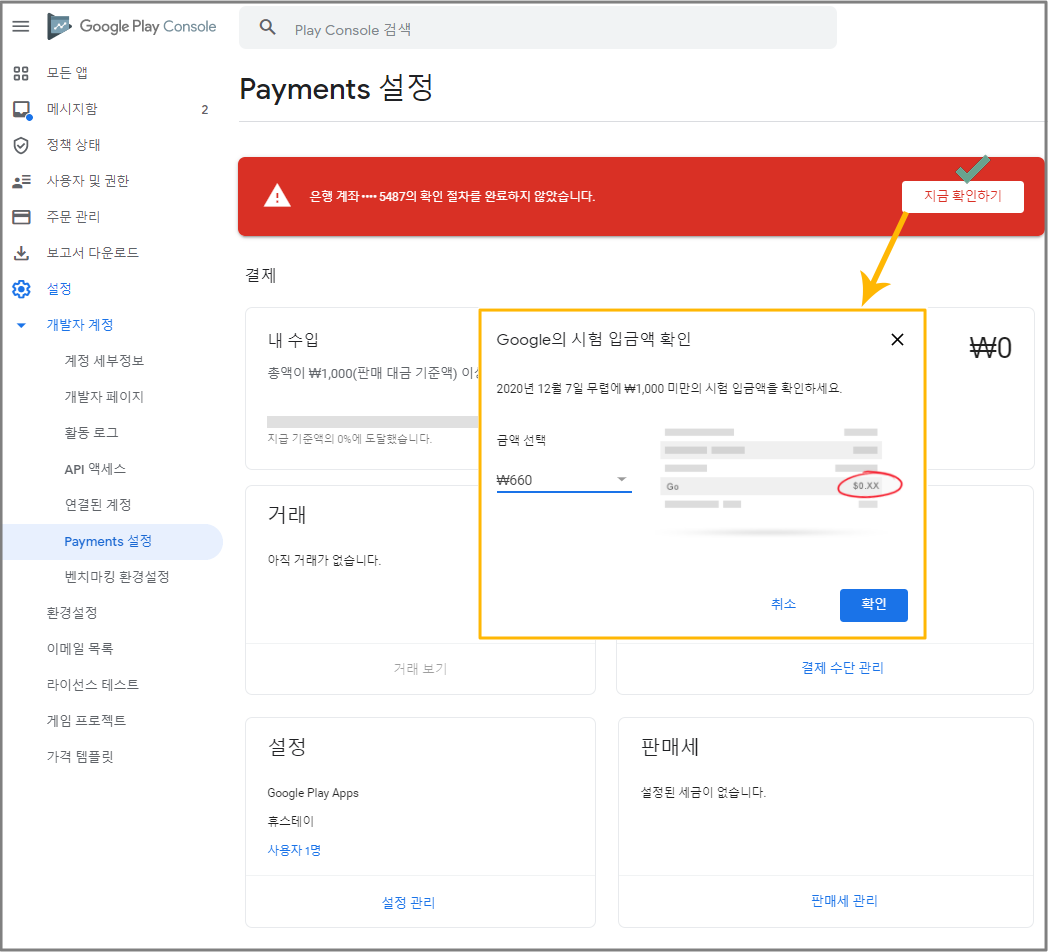Open the 메시지함 inbox icon
The width and height of the screenshot is (1048, 952).
[22, 109]
